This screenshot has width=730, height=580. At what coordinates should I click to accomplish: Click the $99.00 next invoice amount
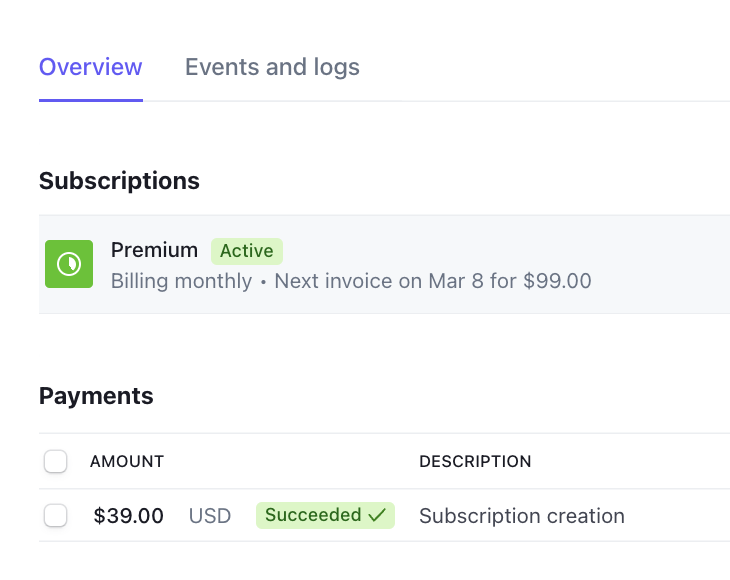pos(556,281)
